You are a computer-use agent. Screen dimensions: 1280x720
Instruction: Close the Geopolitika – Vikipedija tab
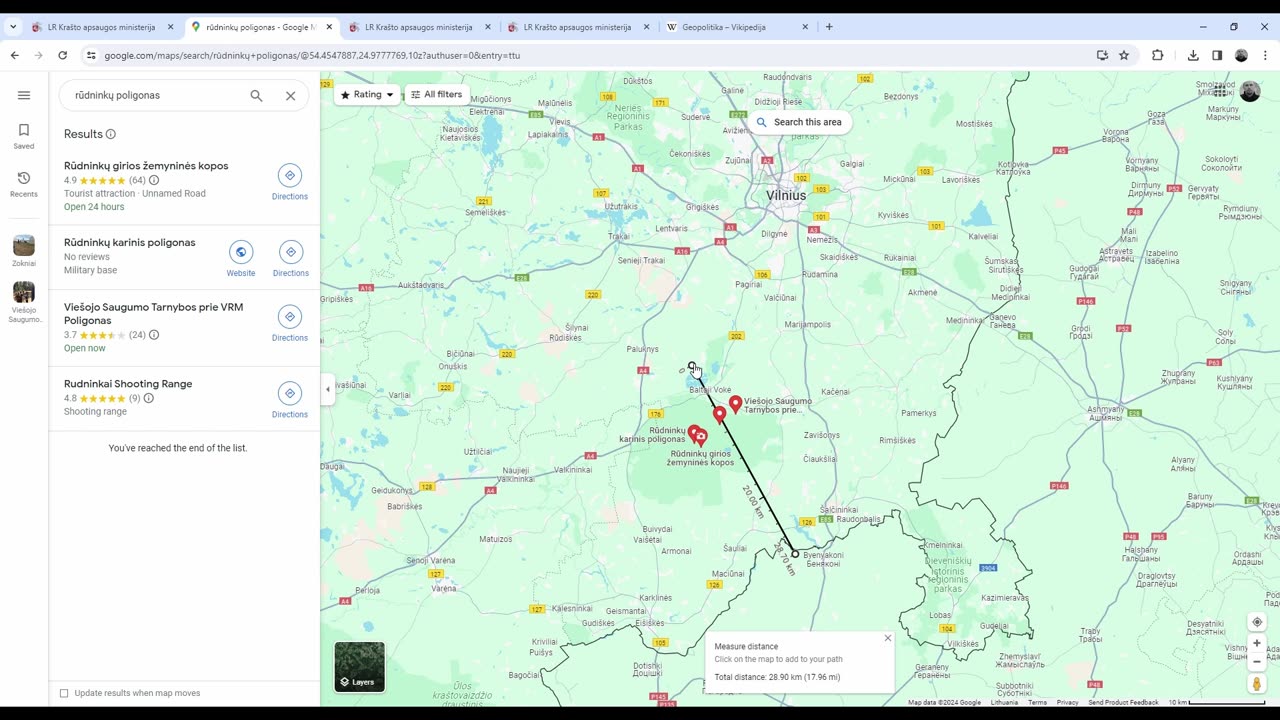805,27
